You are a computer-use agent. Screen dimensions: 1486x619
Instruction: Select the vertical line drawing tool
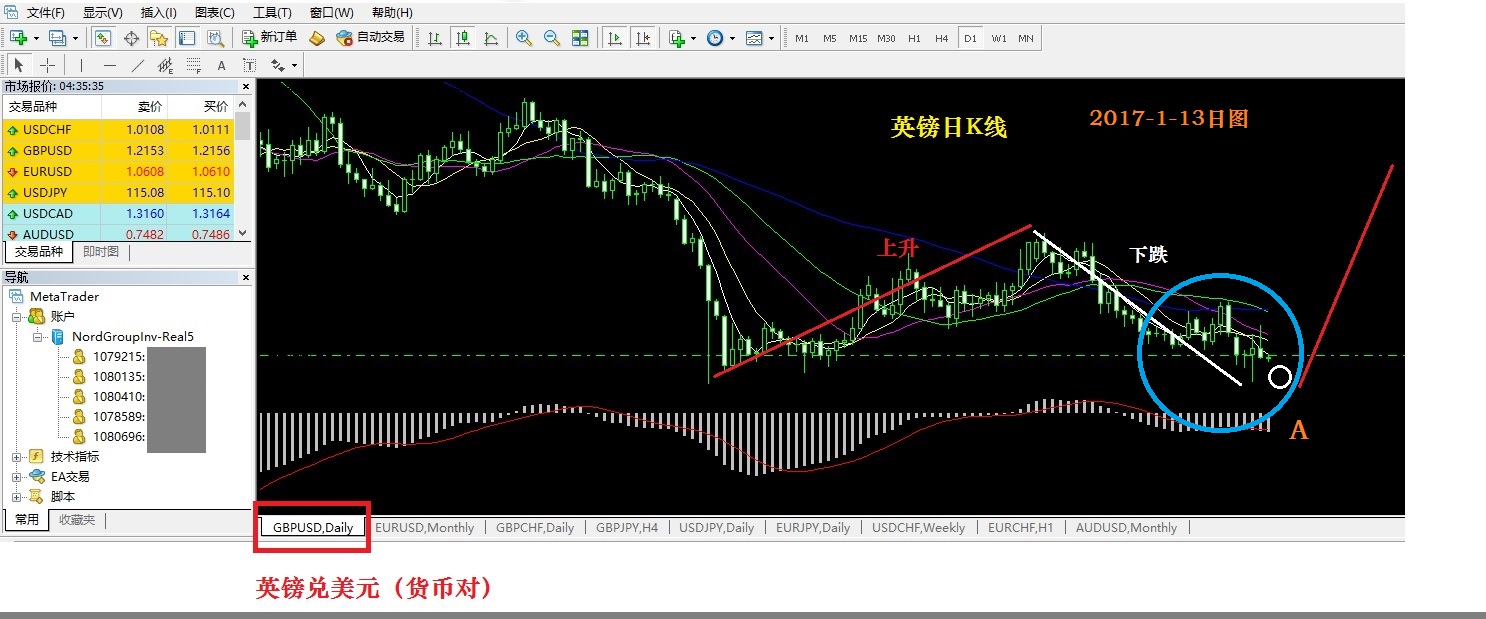82,65
